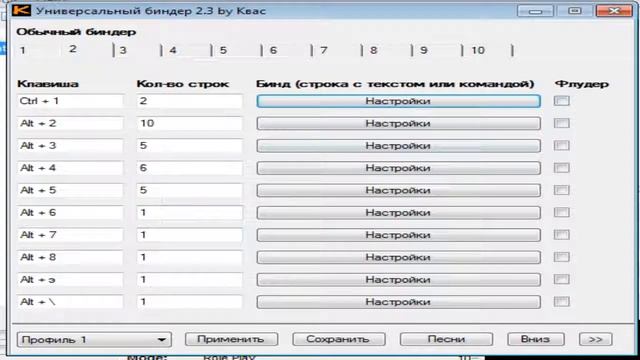Click line count field showing 6

[x=189, y=168]
